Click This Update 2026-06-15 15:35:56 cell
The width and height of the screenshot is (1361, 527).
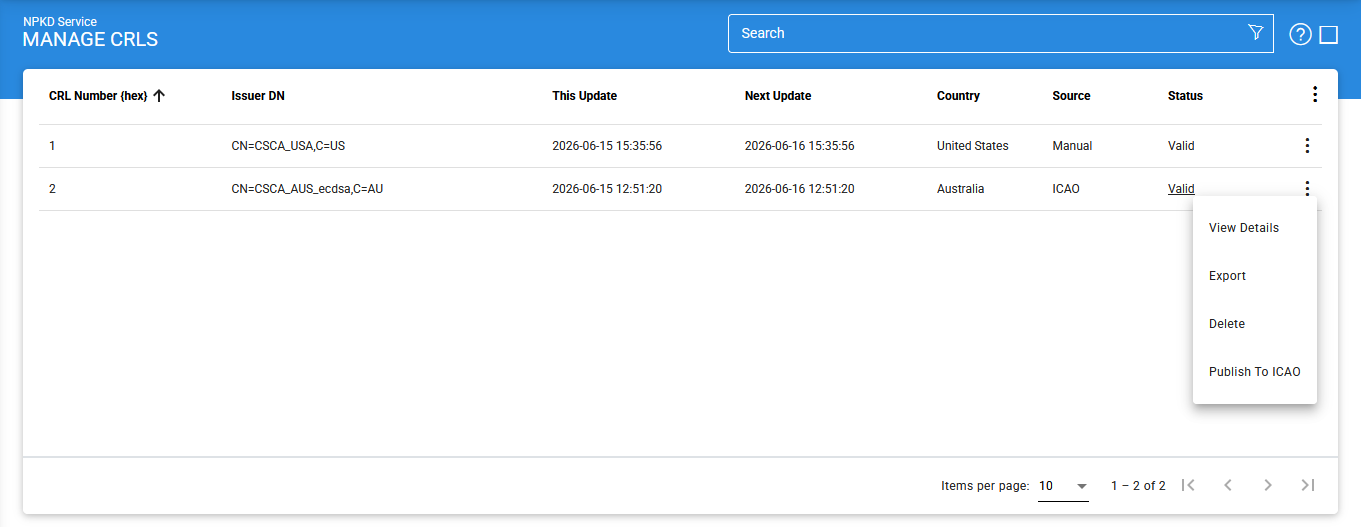[x=607, y=146]
